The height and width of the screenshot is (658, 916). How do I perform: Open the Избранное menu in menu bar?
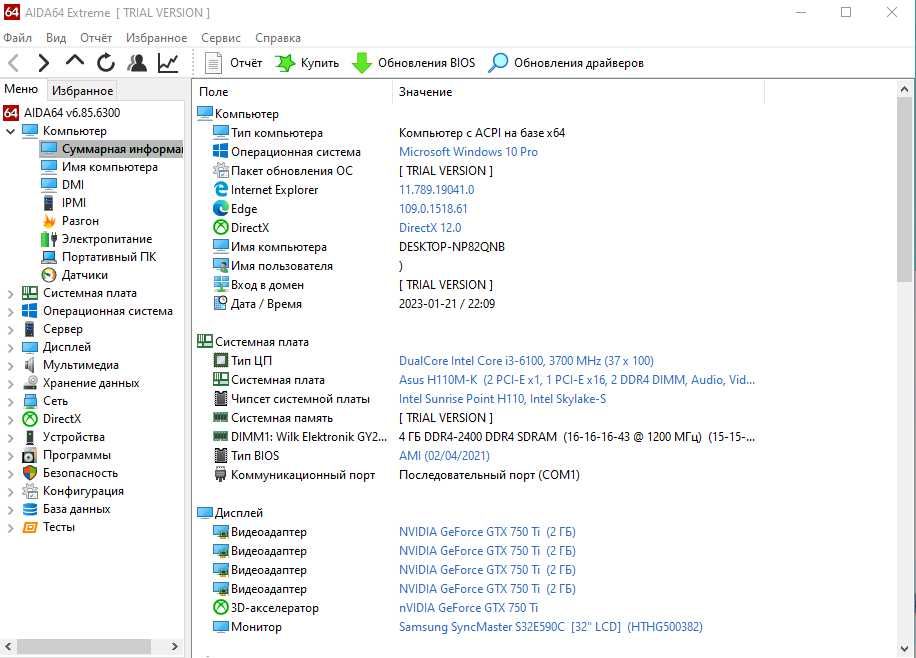point(157,38)
